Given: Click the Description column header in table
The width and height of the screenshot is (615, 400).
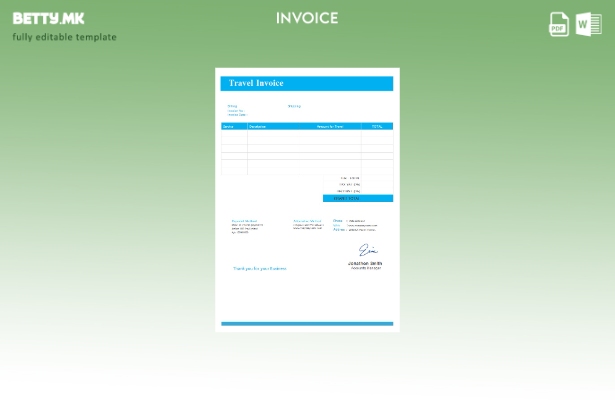Looking at the screenshot, I should 258,126.
